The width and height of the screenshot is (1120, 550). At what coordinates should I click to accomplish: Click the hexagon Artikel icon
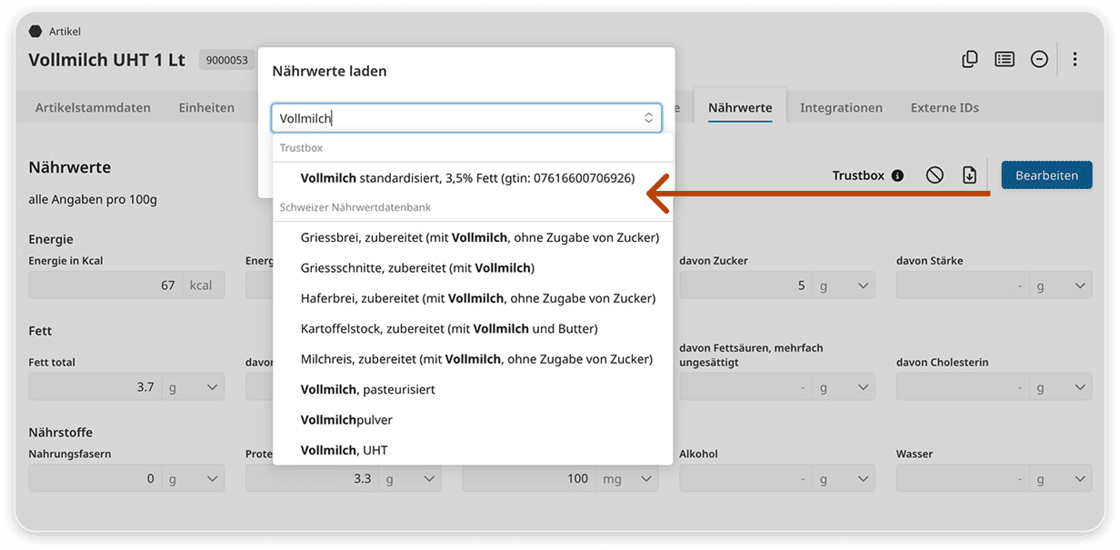tap(36, 31)
